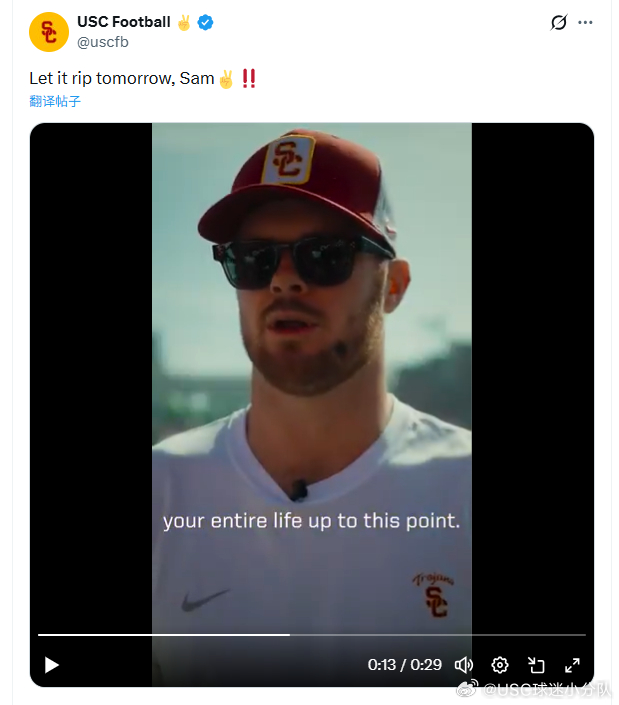
Task: Click the Weibo watermark logo icon
Action: [x=468, y=688]
